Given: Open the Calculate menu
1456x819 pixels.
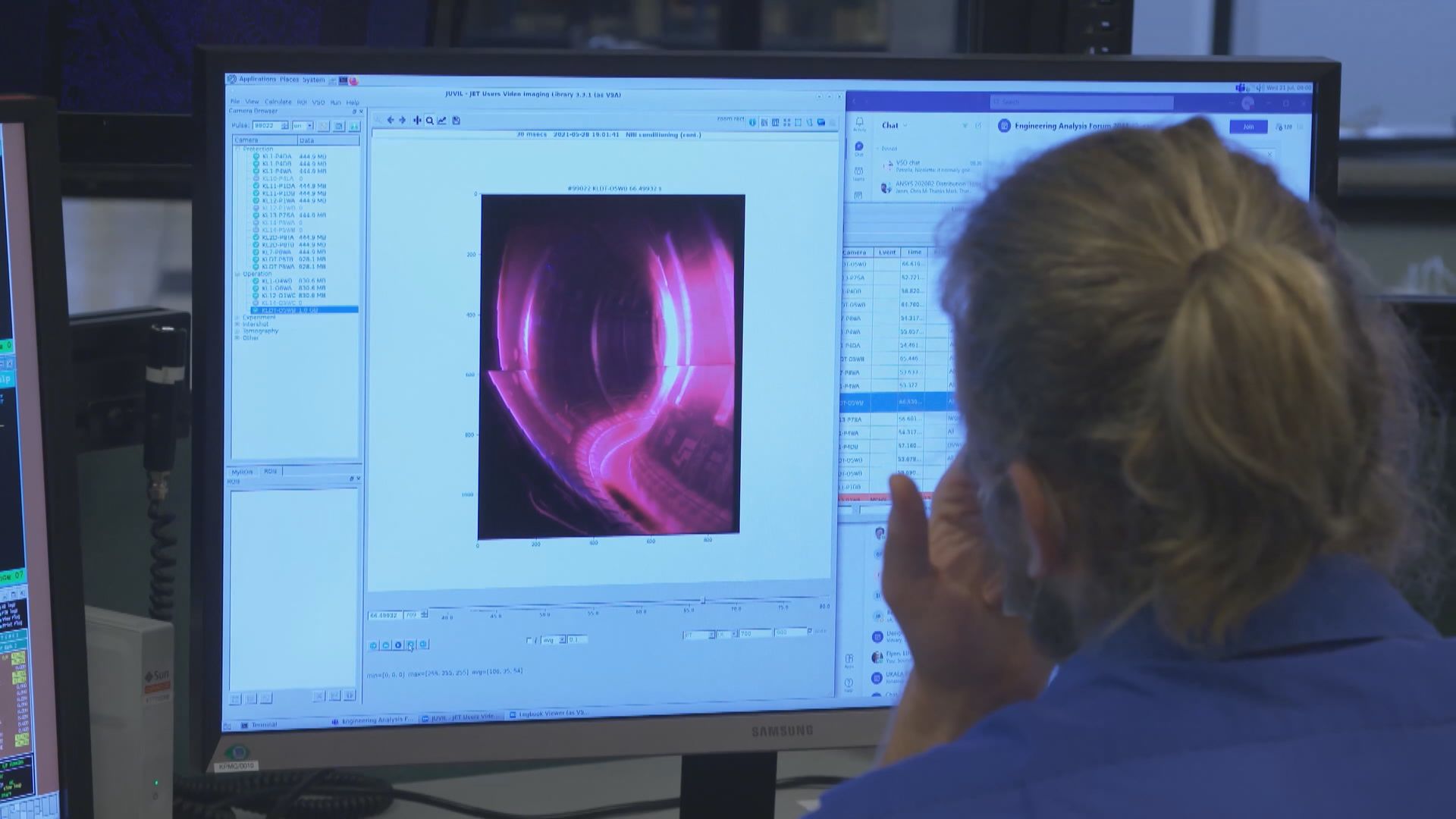Looking at the screenshot, I should 278,102.
